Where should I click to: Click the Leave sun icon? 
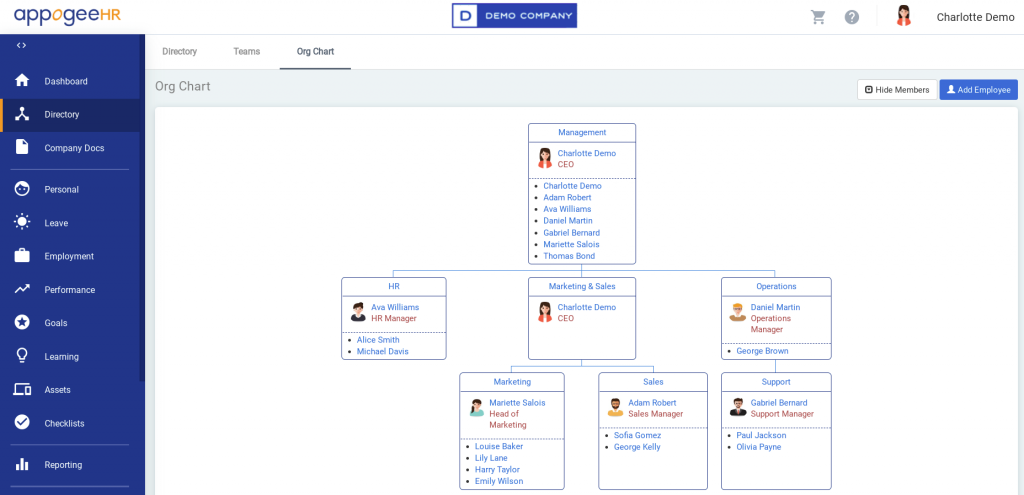pyautogui.click(x=22, y=223)
